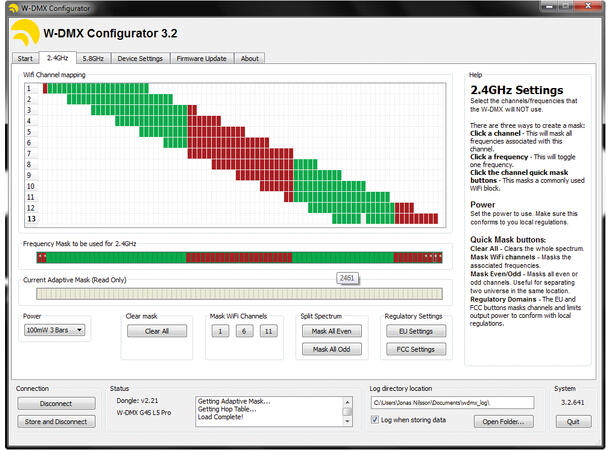The image size is (610, 450).
Task: Mask WiFi channel 1 quick button
Action: (x=219, y=331)
